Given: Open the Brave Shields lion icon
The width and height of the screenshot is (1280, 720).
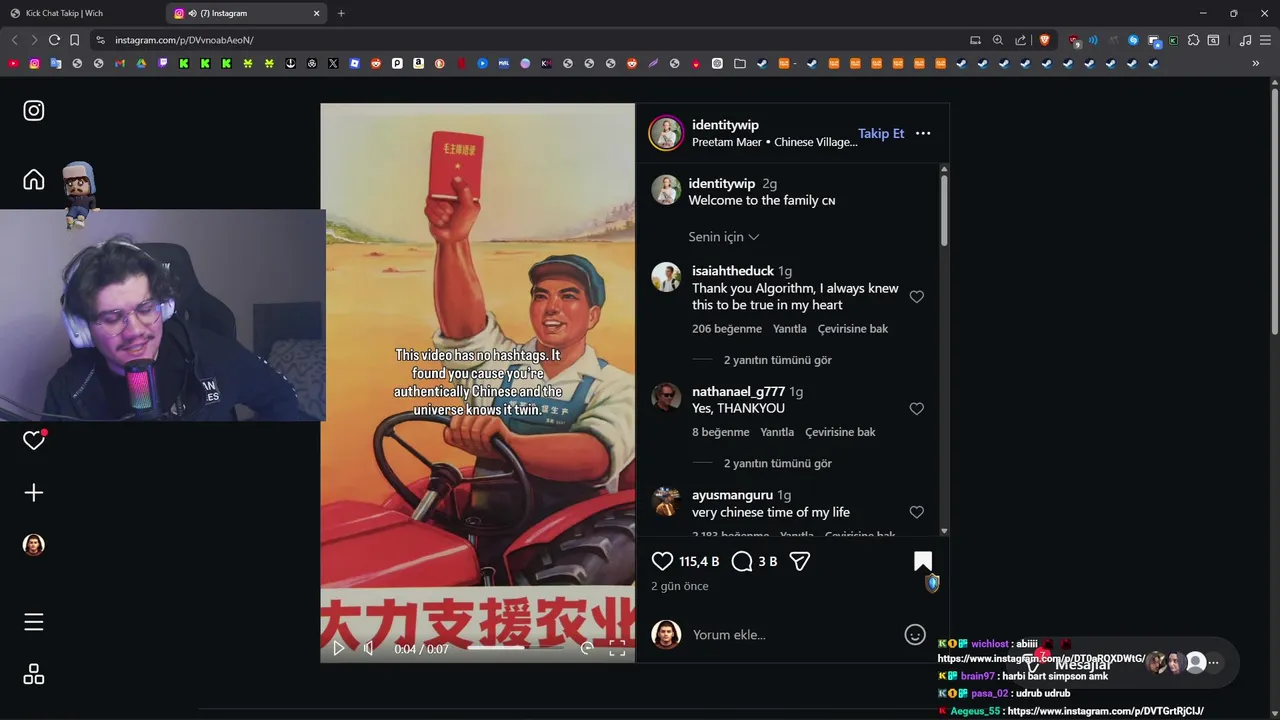Looking at the screenshot, I should point(1044,40).
